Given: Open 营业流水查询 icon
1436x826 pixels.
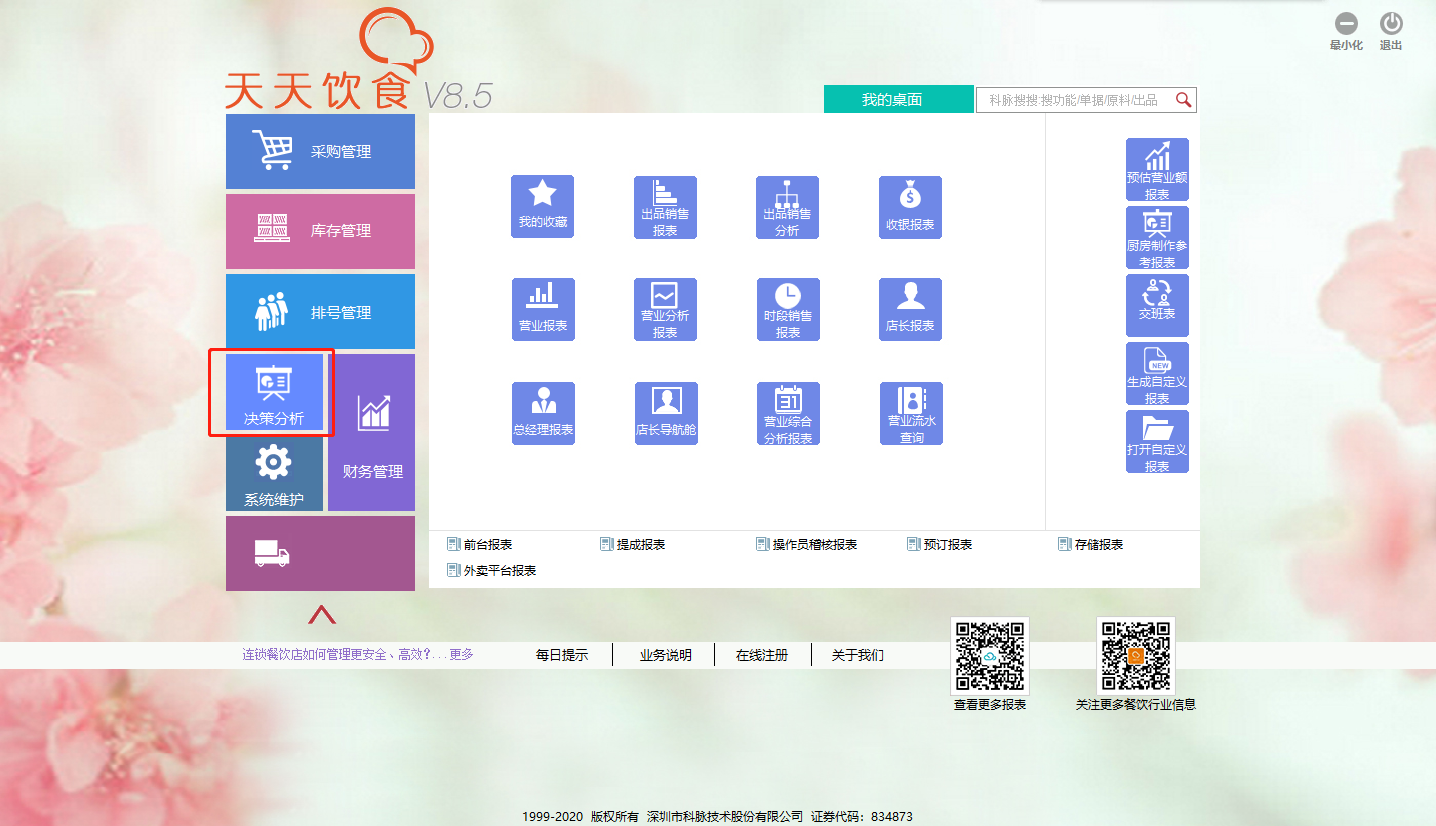Looking at the screenshot, I should pyautogui.click(x=911, y=413).
